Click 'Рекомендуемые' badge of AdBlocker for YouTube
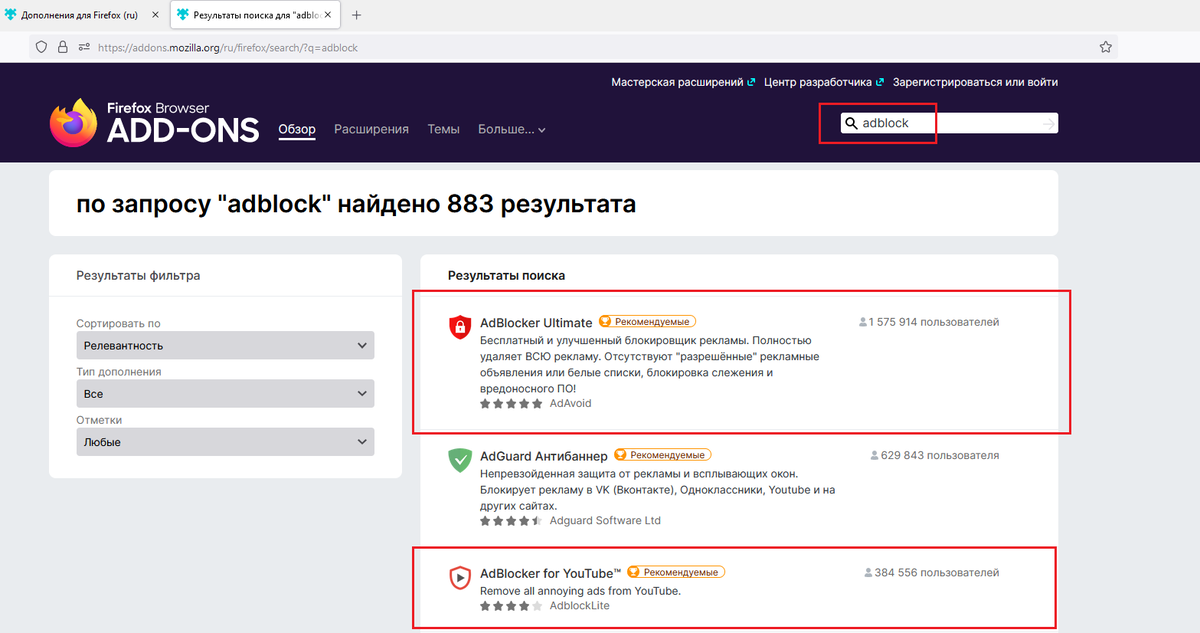 tap(676, 572)
